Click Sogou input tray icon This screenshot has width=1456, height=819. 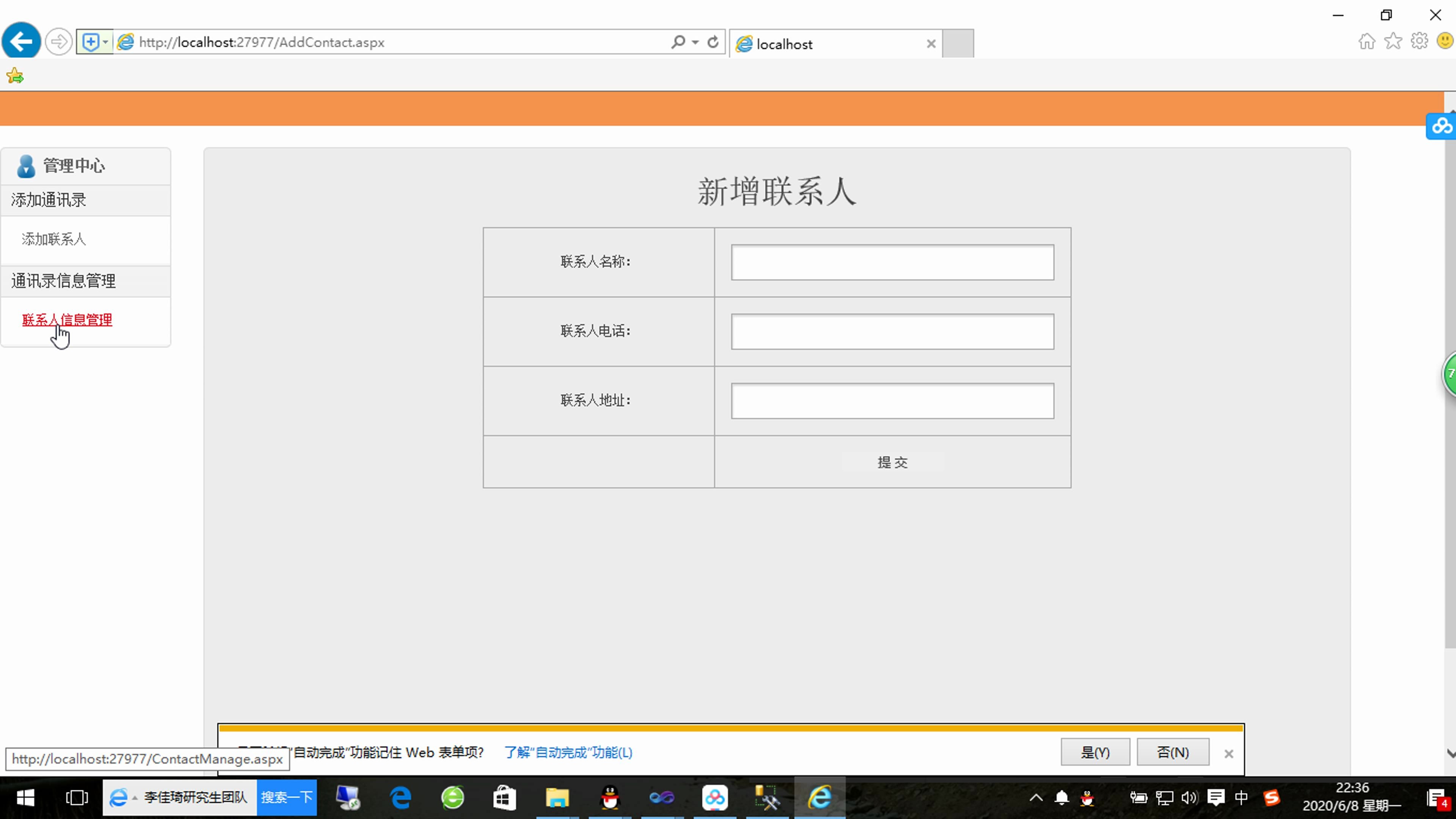(1271, 797)
